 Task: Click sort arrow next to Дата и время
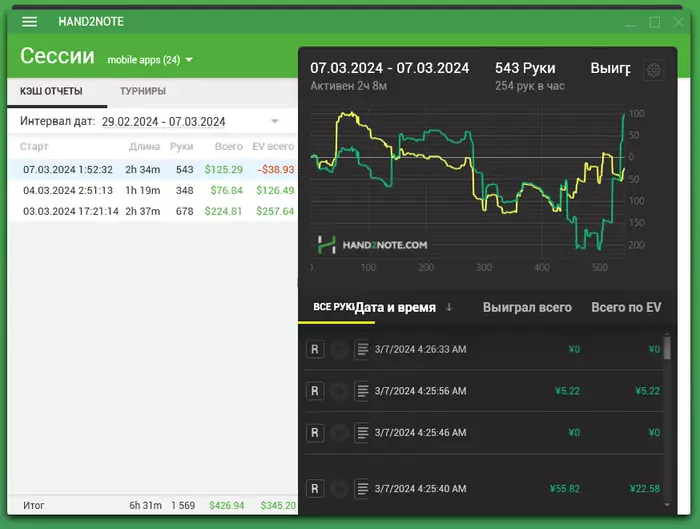tap(449, 307)
